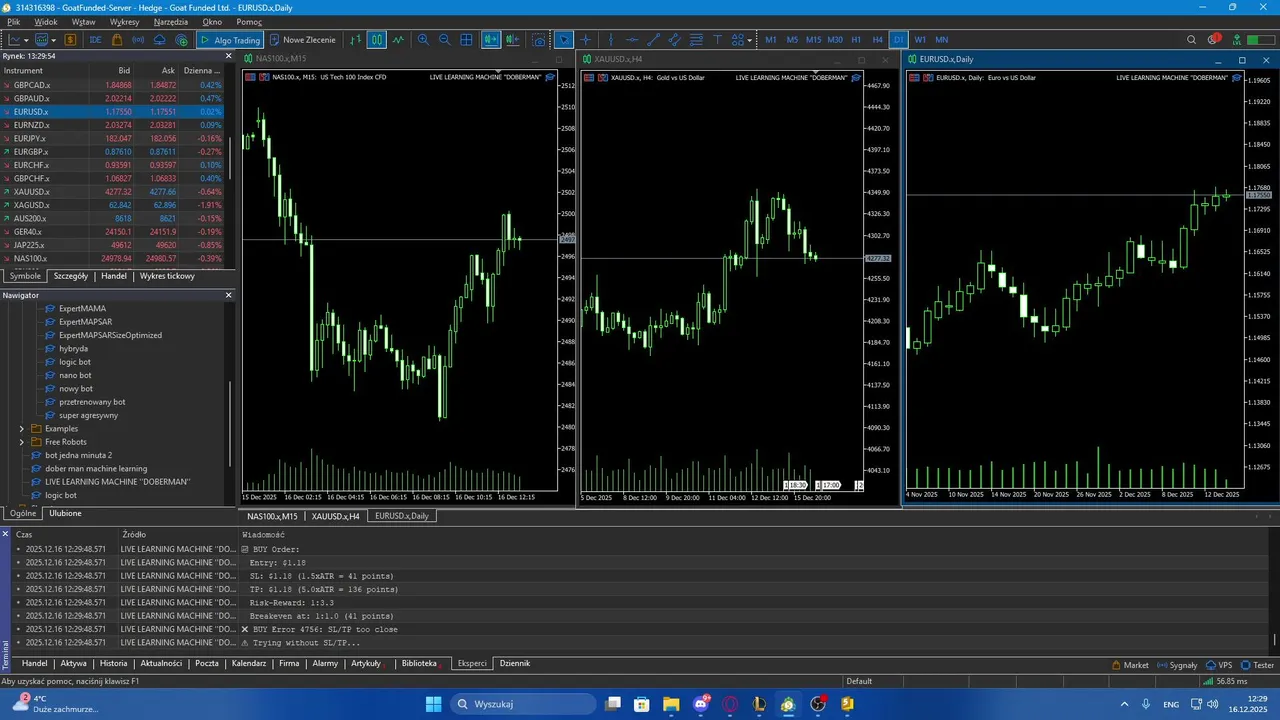Toggle chart auto-scroll to latest bar
The width and height of the screenshot is (1280, 720).
490,40
